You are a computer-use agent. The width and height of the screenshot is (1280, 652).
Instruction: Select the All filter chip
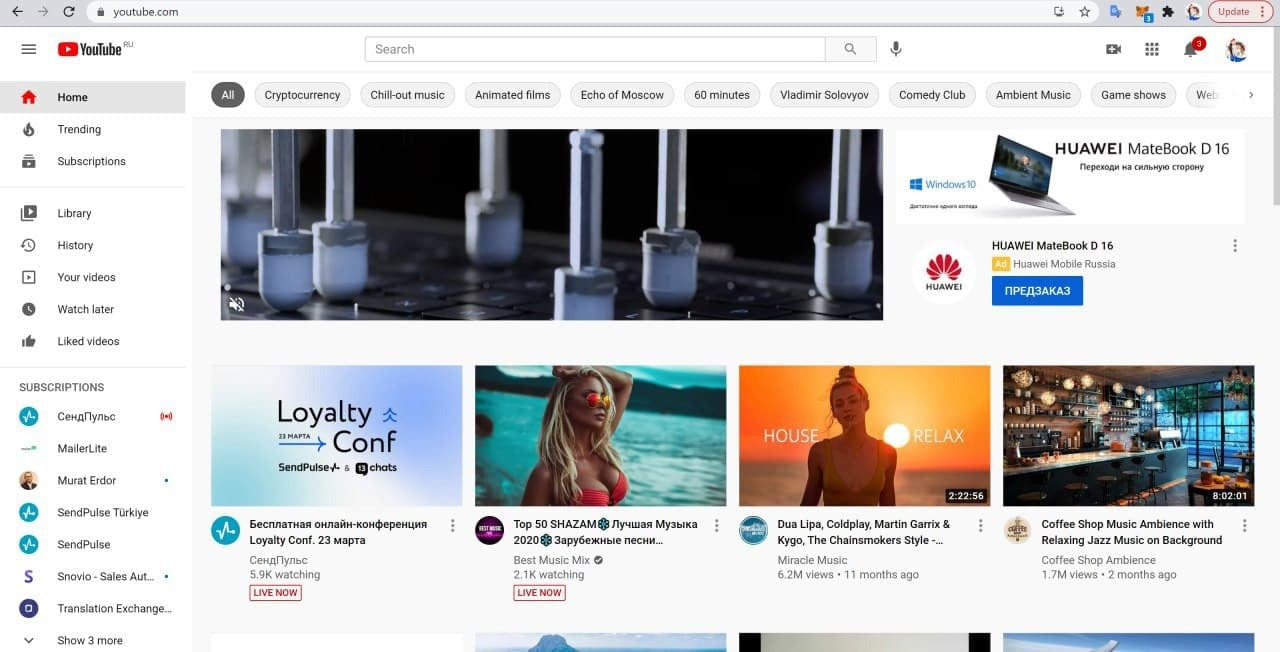228,95
